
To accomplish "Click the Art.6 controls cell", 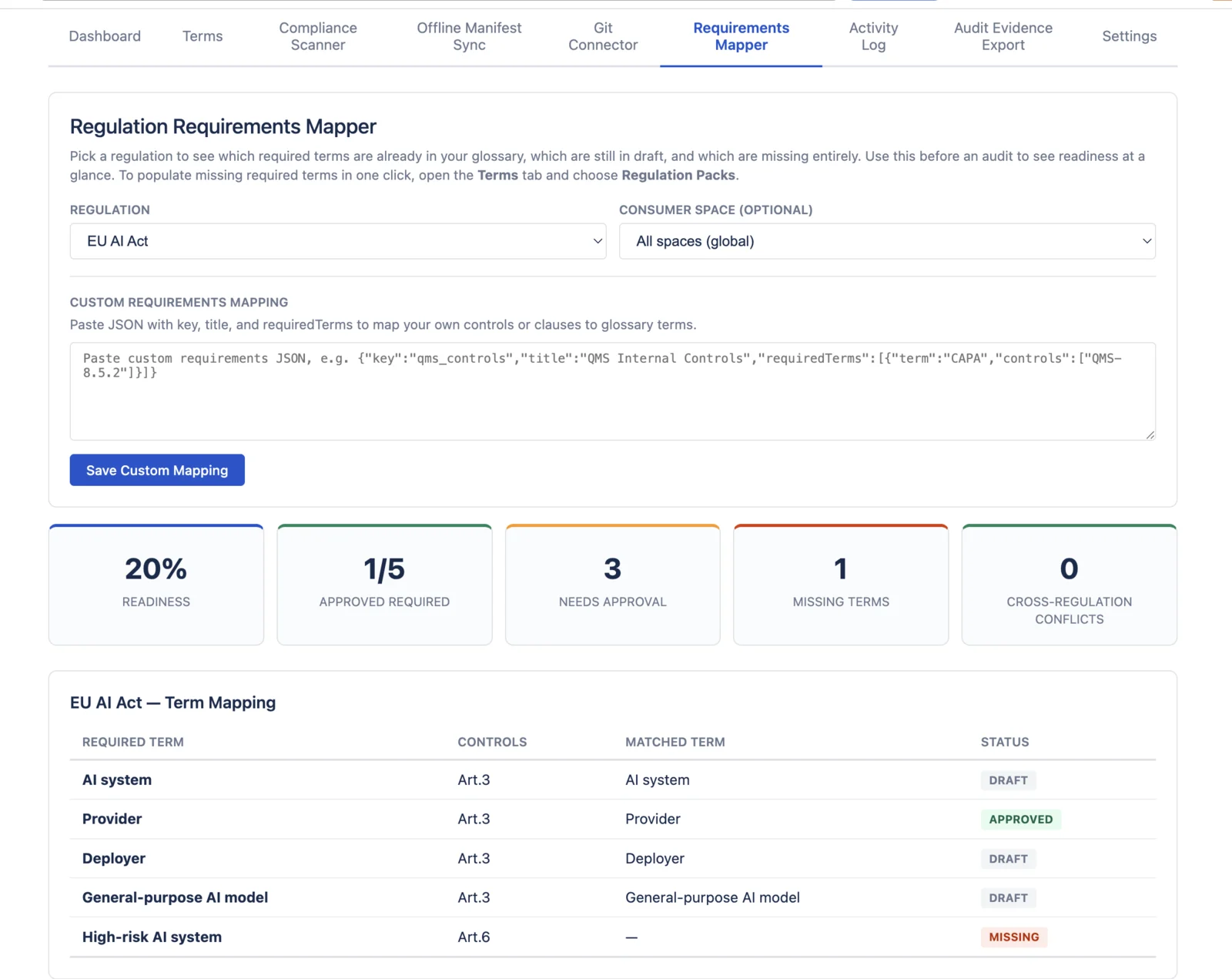I will (x=474, y=937).
